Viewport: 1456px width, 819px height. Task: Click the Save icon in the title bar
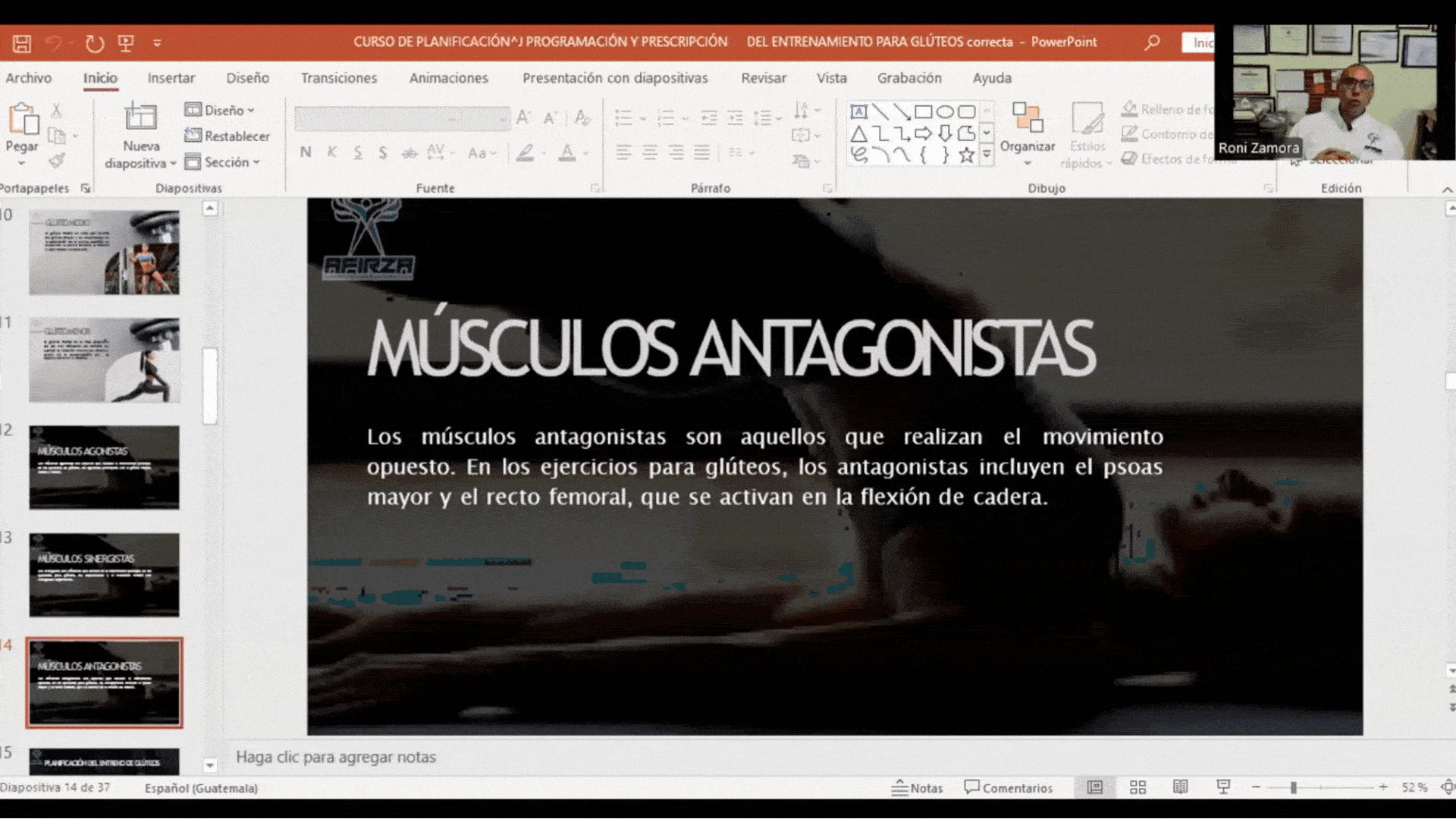[x=21, y=43]
